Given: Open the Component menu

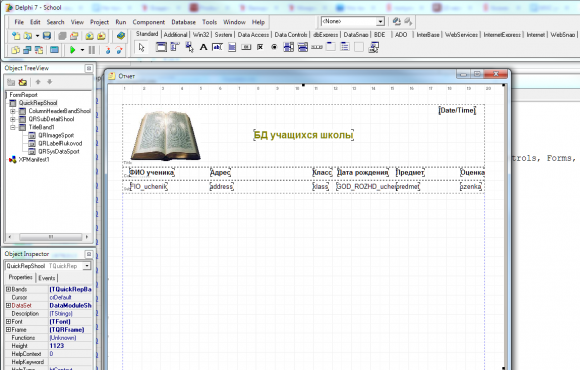Looking at the screenshot, I should (149, 22).
